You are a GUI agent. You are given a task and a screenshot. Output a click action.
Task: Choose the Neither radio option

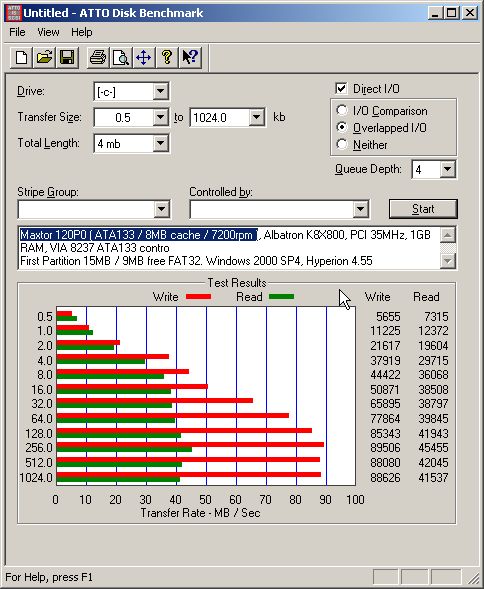pos(342,144)
